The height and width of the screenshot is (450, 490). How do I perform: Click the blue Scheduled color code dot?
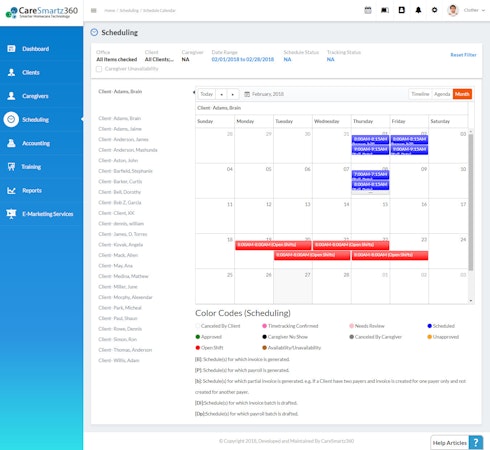429,326
